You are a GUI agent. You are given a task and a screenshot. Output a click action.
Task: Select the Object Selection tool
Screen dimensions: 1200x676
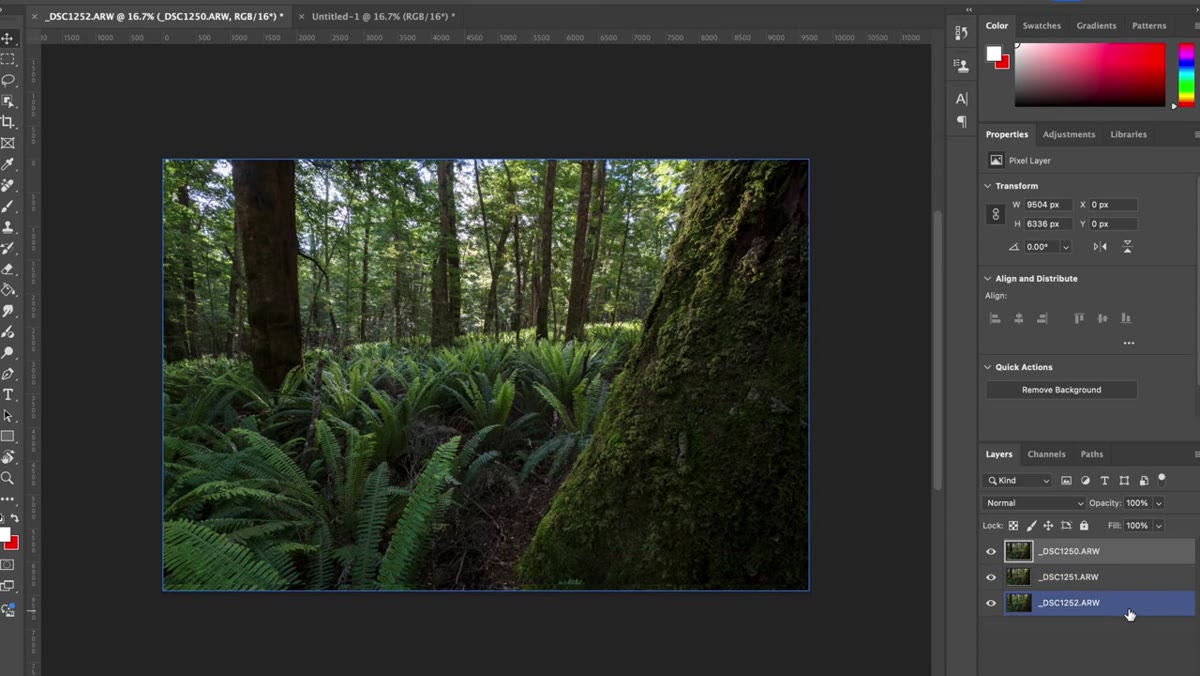click(x=7, y=101)
